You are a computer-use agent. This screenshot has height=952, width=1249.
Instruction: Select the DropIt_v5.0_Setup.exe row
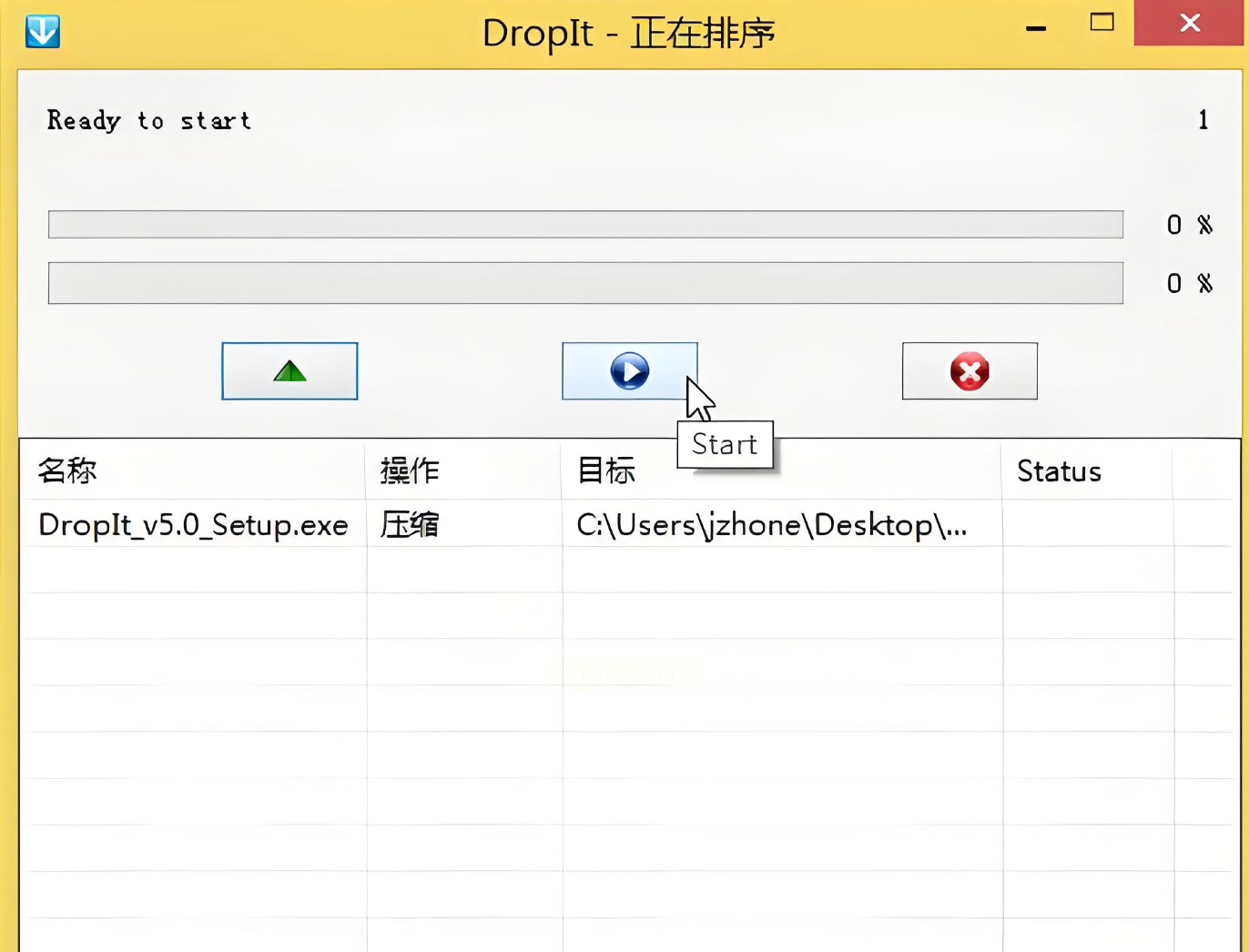coord(630,524)
